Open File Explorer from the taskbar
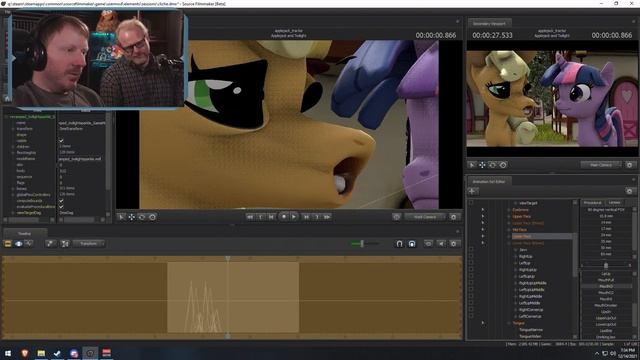Screen dimensions: 640x360 tap(41, 353)
